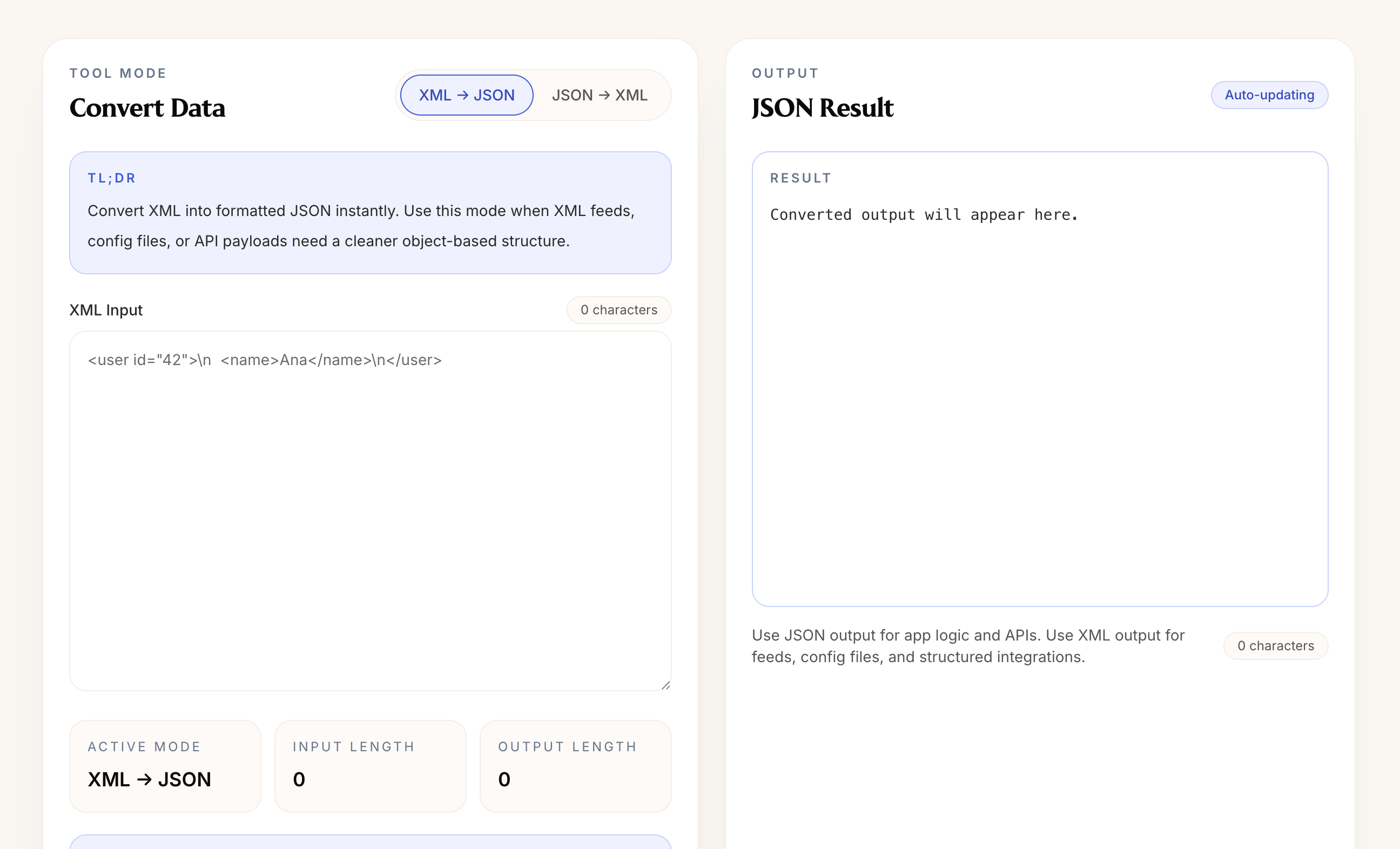
Task: Click the JSON Result heading
Action: (823, 107)
